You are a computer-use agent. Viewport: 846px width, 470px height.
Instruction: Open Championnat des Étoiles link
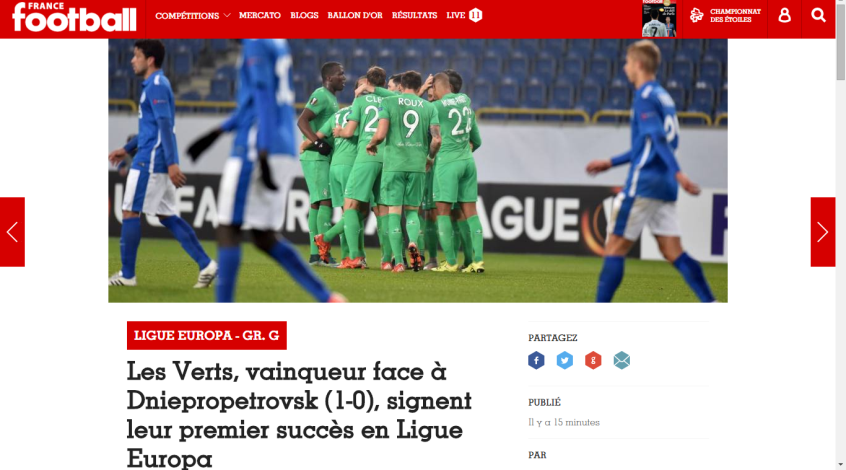point(725,16)
